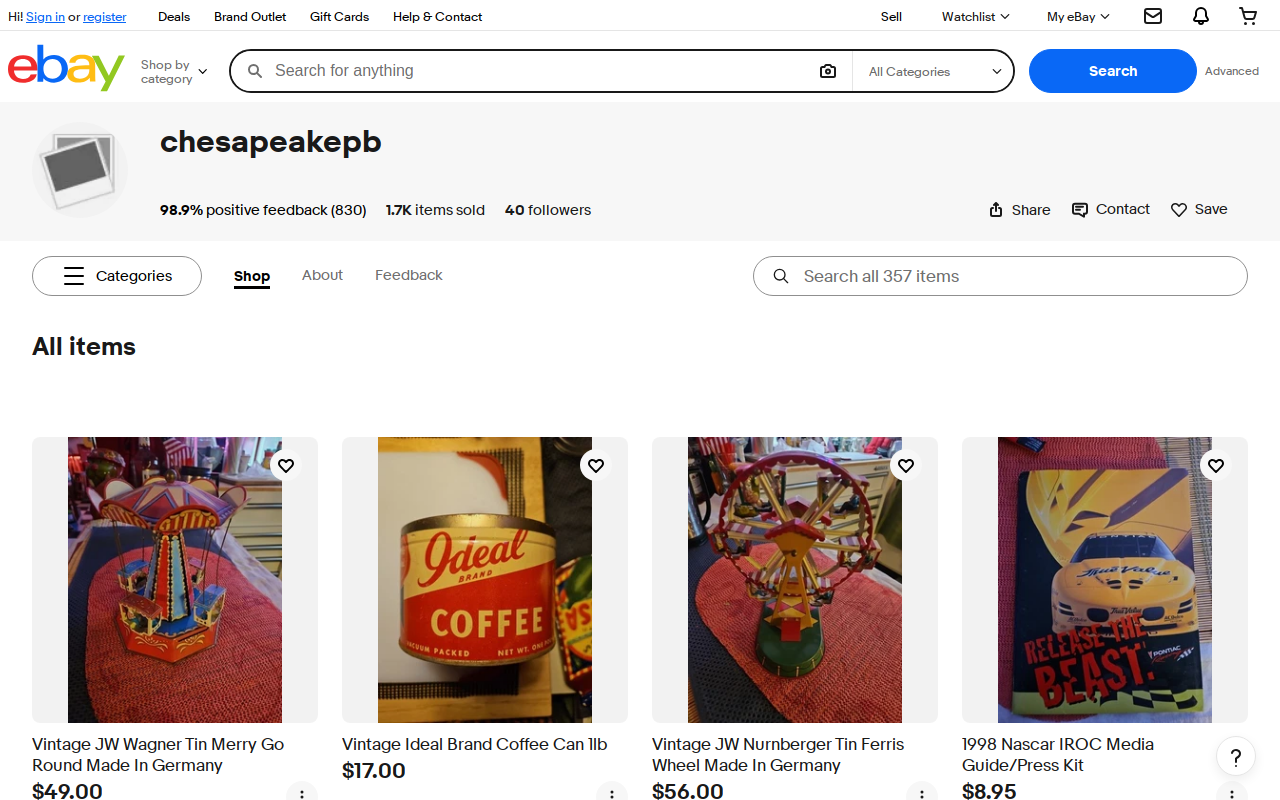Click the help question mark button
Image resolution: width=1280 pixels, height=800 pixels.
click(x=1236, y=757)
